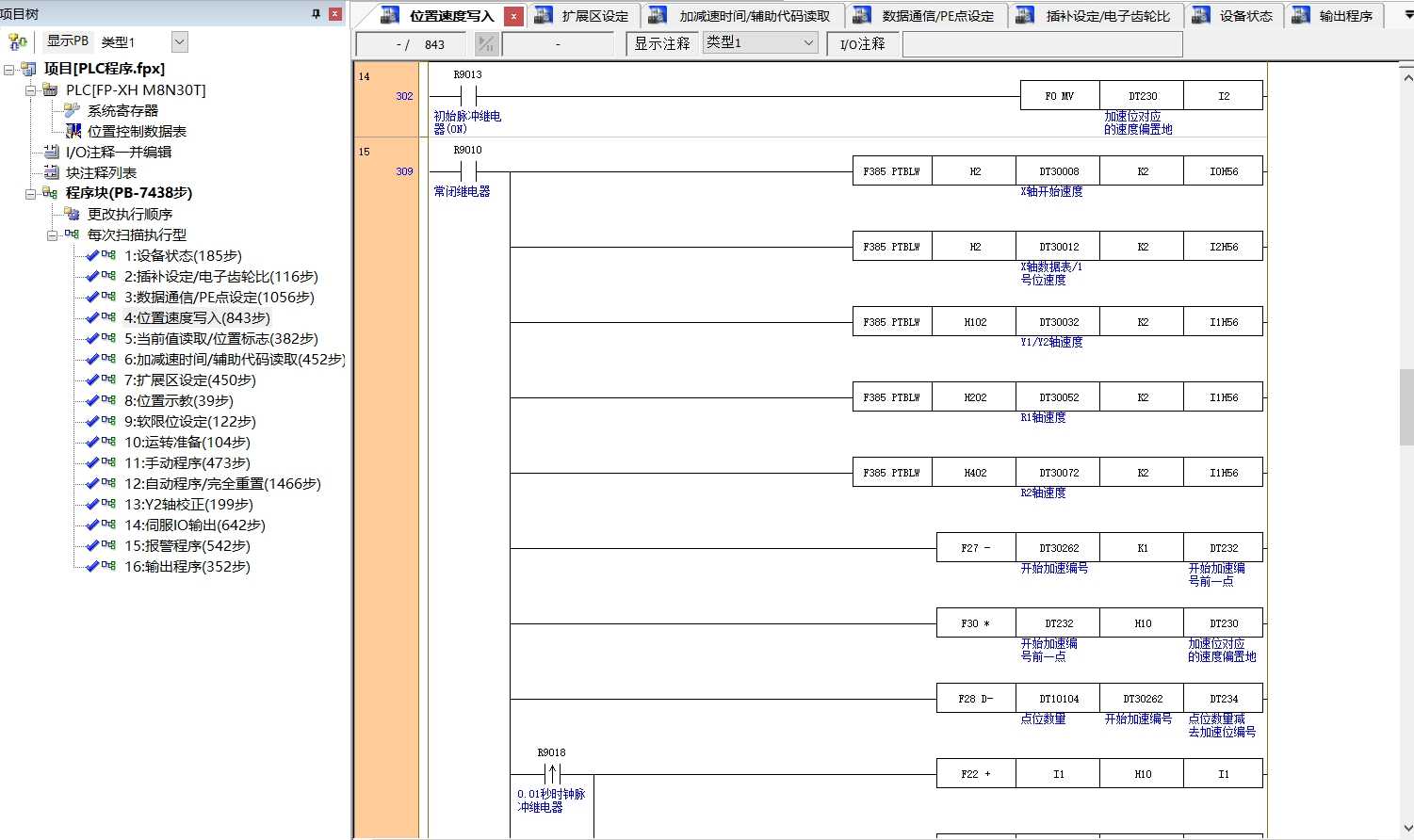Screen dimensions: 1414x840
Task: Select the DT30008 operand cell
Action: 1058,171
